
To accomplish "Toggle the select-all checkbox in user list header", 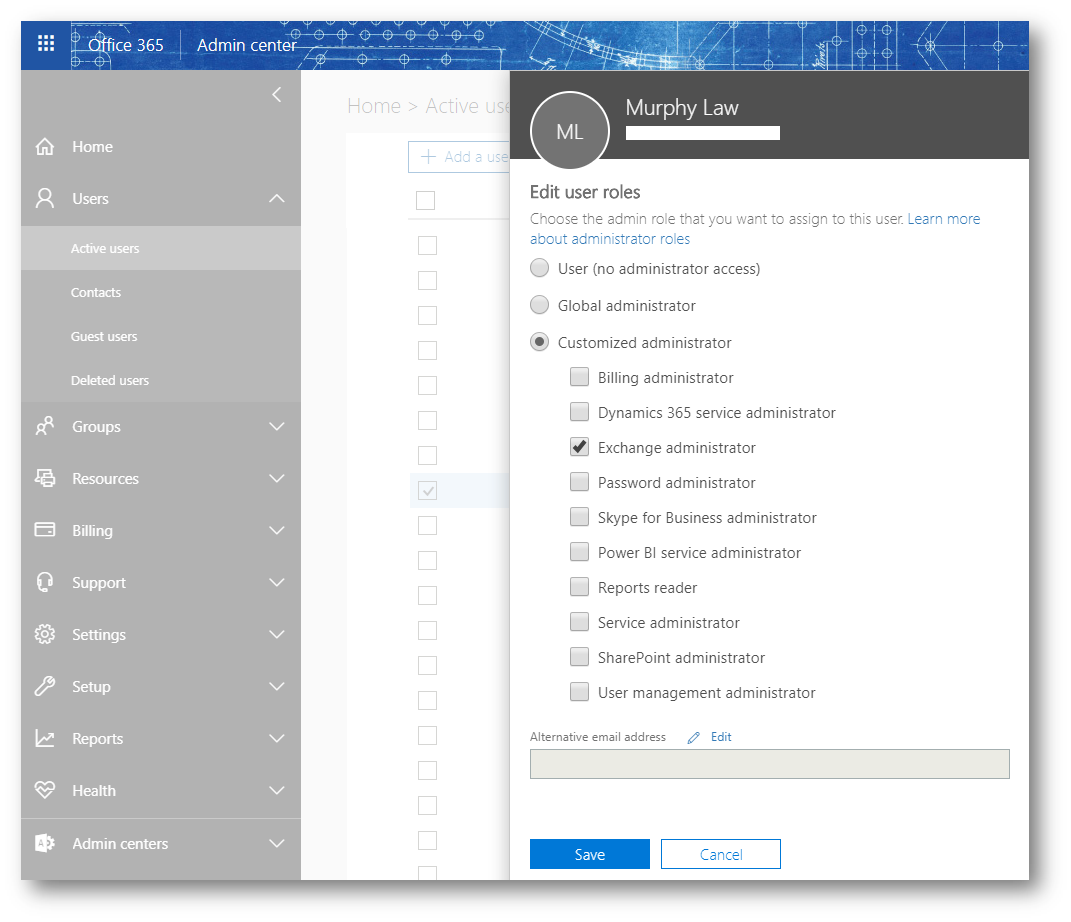I will (x=426, y=200).
